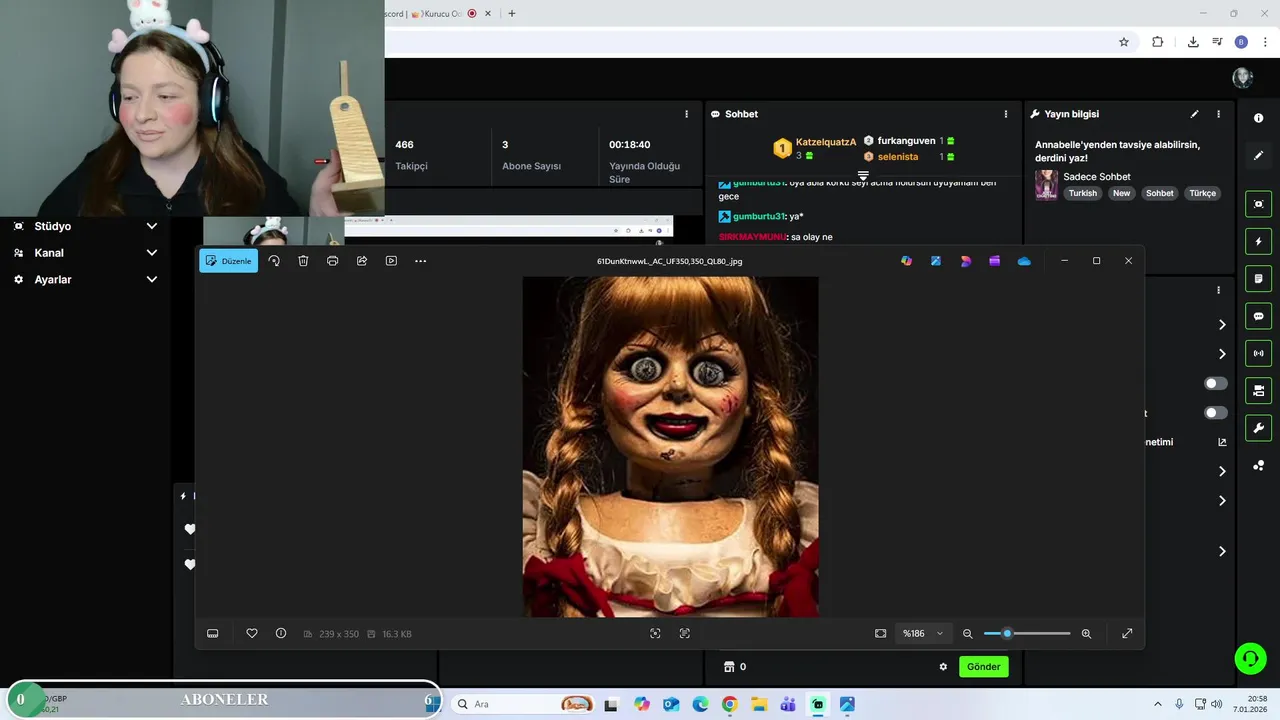Click lightning bolt icon in right sidebar
The image size is (1280, 720).
[1258, 241]
